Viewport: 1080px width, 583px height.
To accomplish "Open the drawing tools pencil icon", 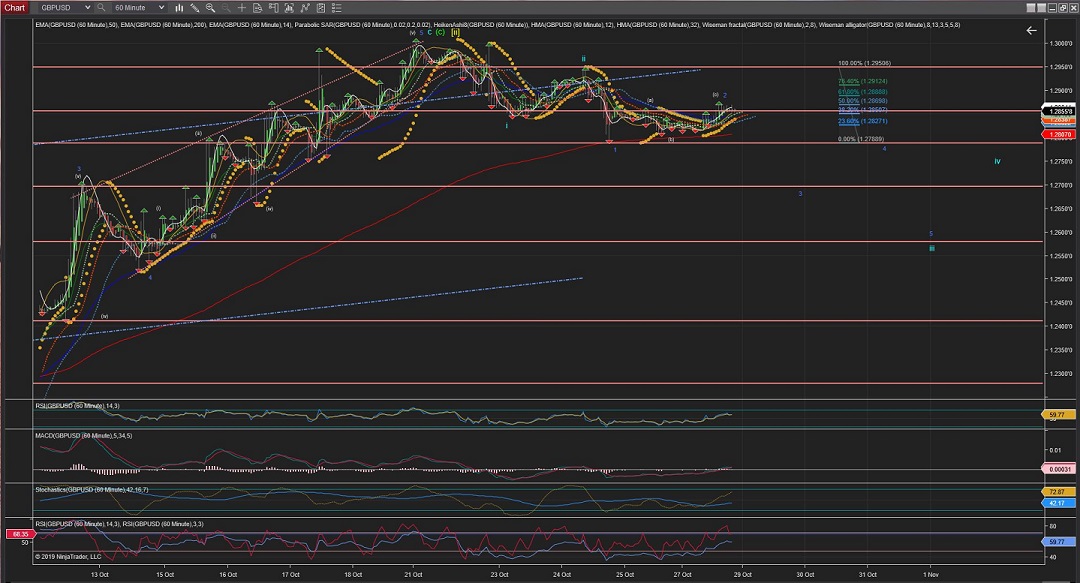I will point(194,7).
